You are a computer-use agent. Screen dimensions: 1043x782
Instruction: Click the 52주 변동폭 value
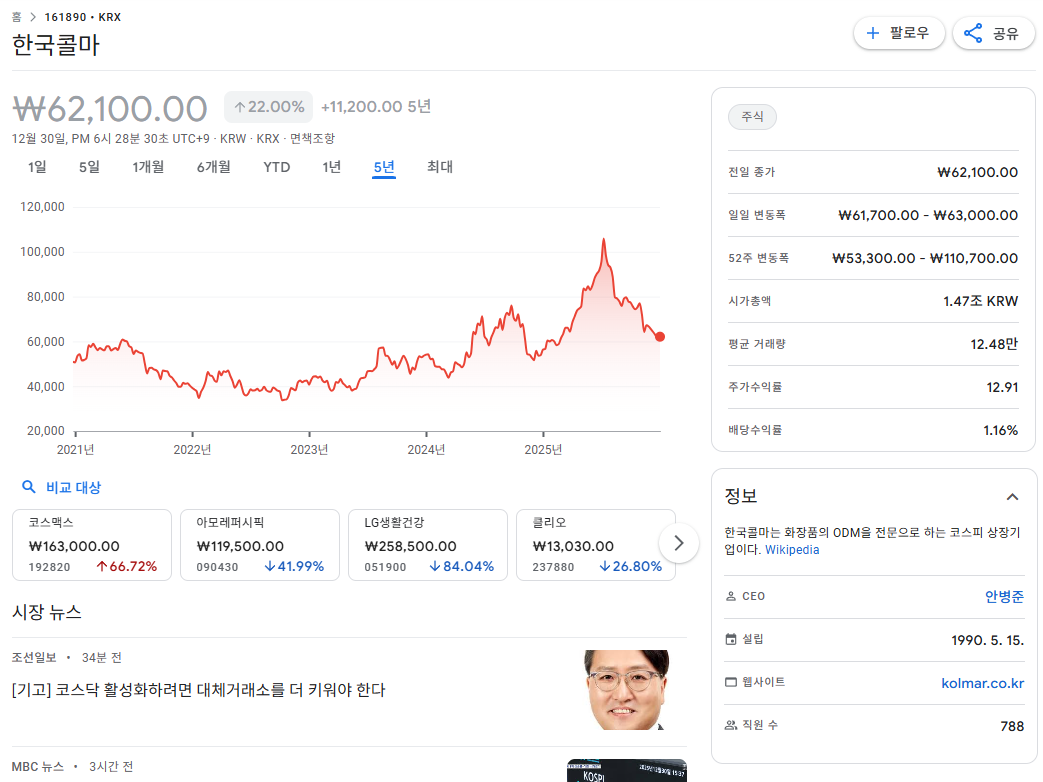925,258
